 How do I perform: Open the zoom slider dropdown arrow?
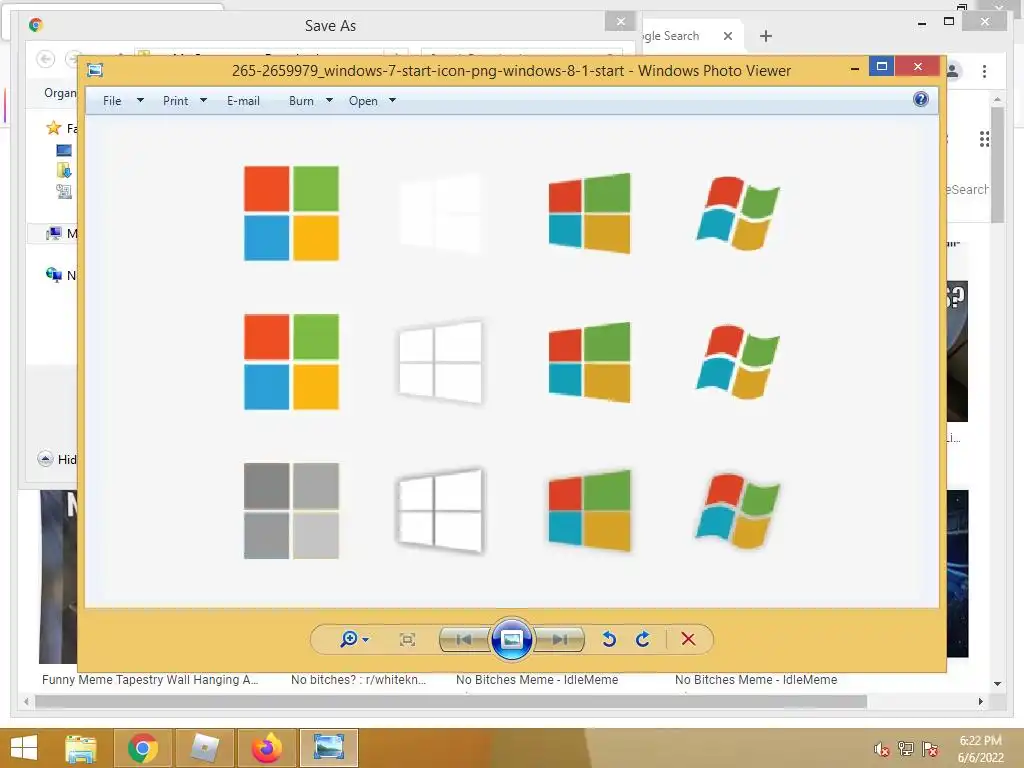pyautogui.click(x=366, y=640)
